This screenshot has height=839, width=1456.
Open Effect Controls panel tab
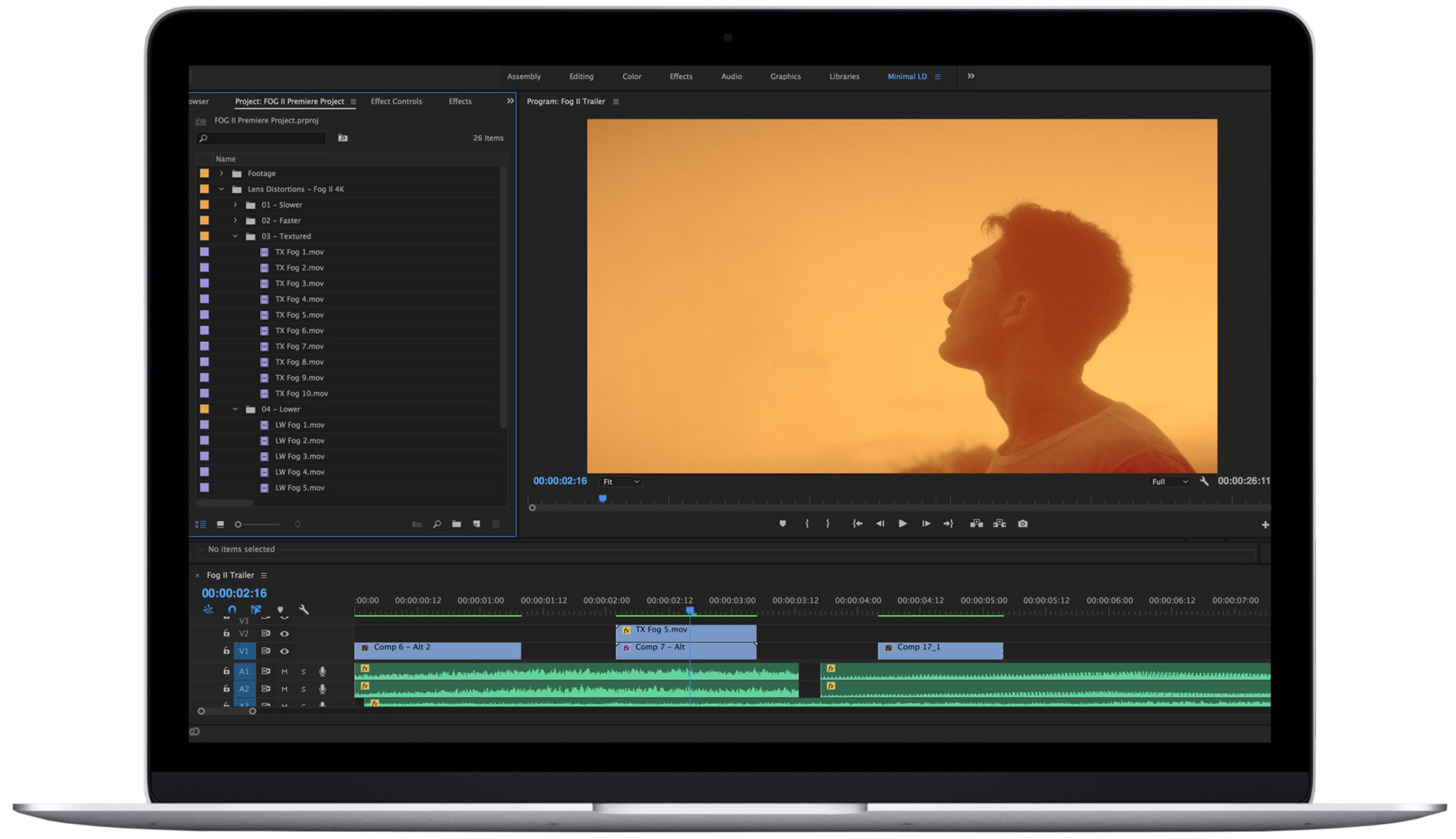(x=397, y=102)
